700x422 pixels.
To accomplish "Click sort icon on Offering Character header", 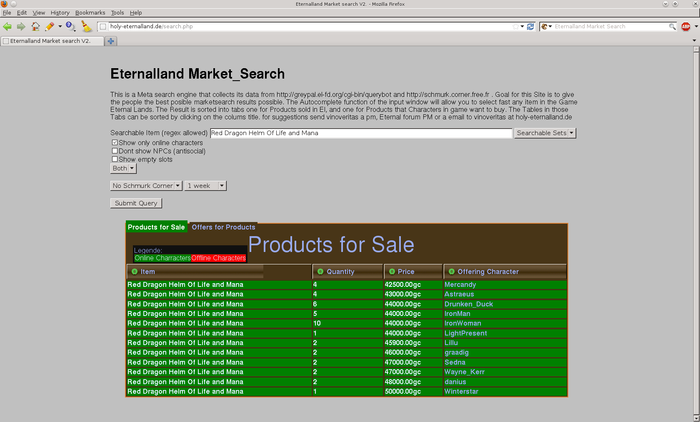I will point(451,272).
